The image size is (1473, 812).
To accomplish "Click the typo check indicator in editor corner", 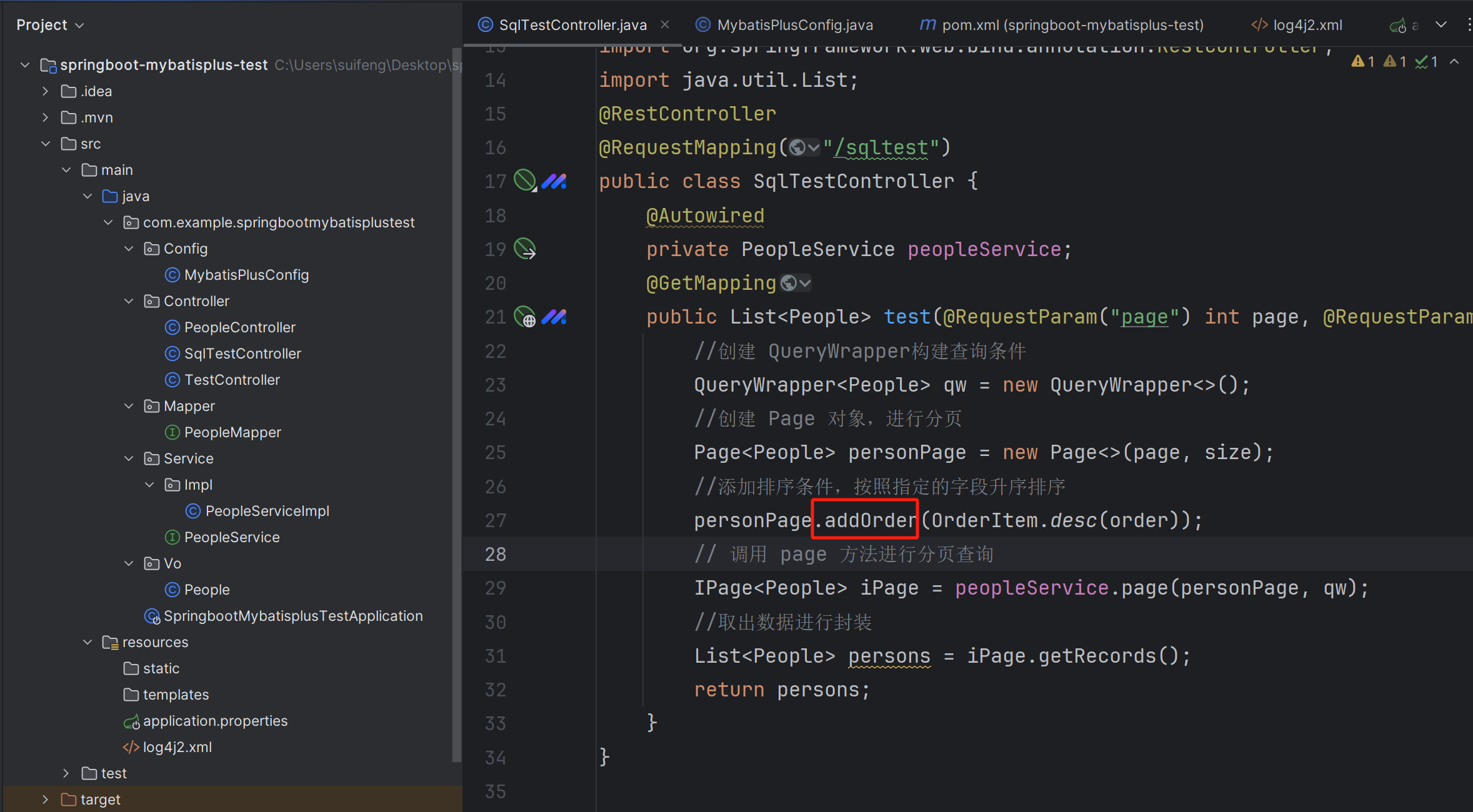I will (1426, 62).
